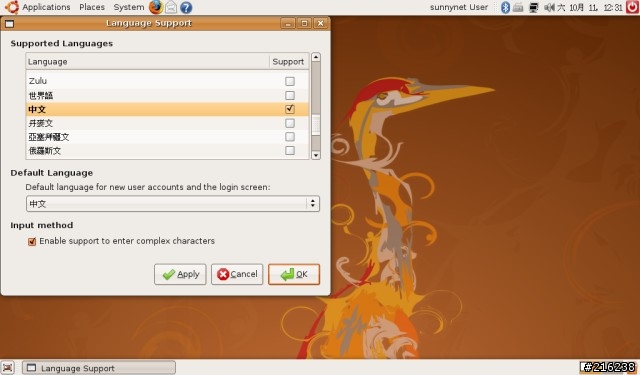Select the 俄羅斯文 language row
The height and width of the screenshot is (375, 640).
click(x=167, y=151)
